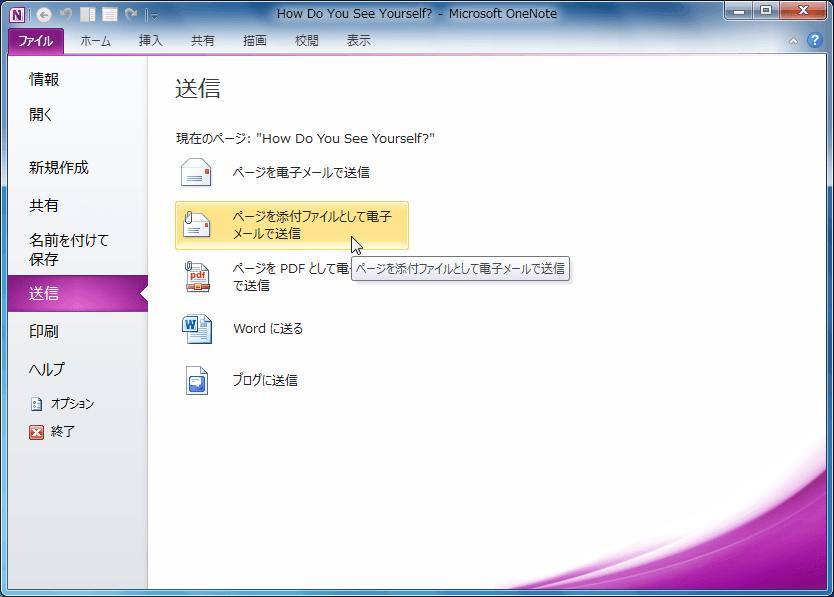834x597 pixels.
Task: Click the Redo arrow icon in title bar
Action: point(131,14)
